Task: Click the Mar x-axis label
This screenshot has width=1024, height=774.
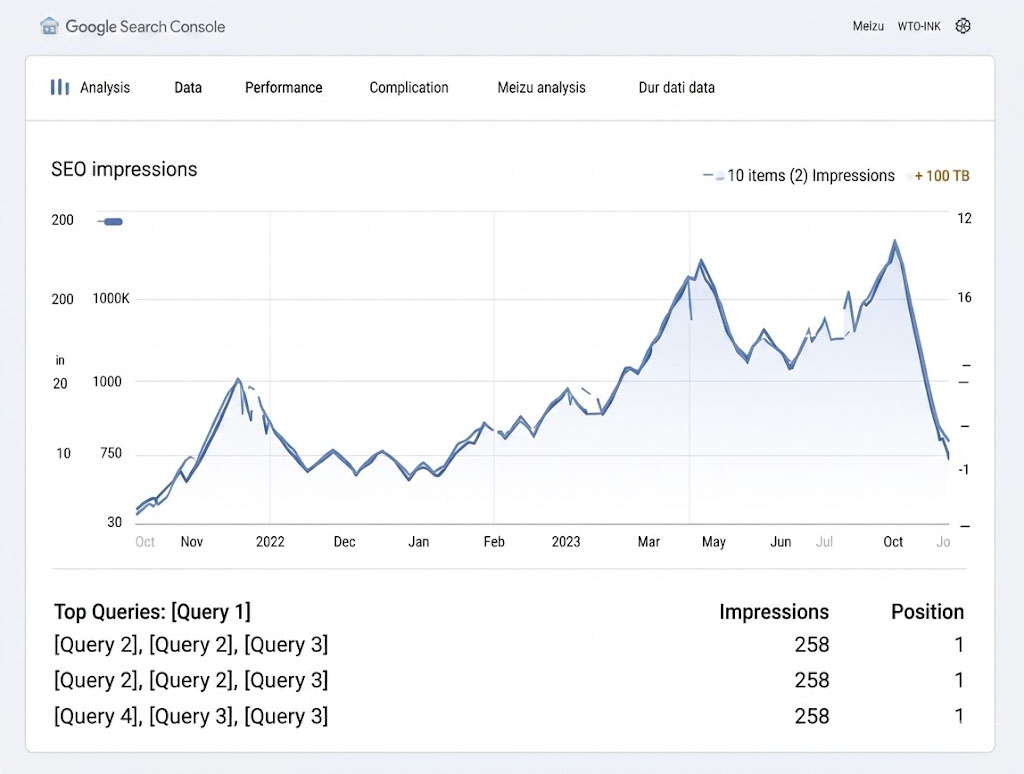Action: pos(648,541)
